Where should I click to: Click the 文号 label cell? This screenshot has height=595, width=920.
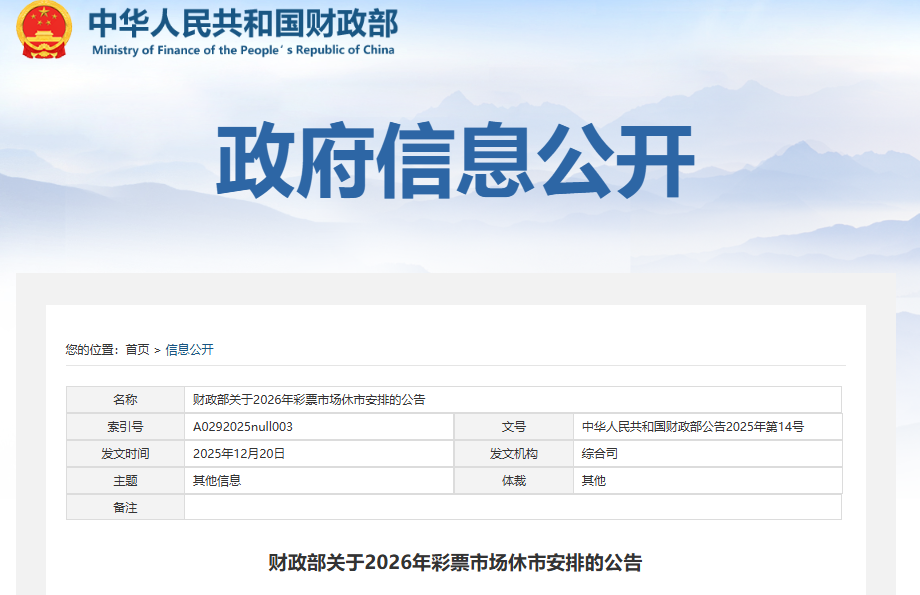coord(513,426)
